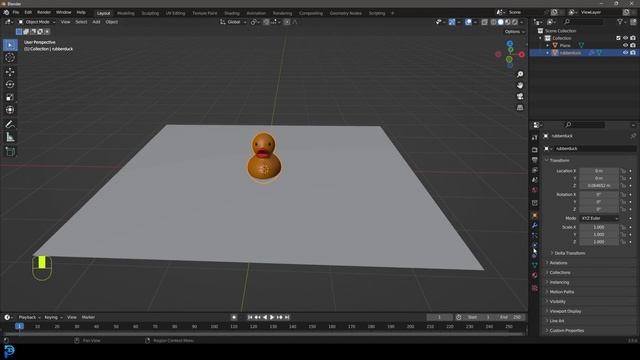Screen dimensions: 640x360
Task: Open the Object Data properties tab
Action: click(x=535, y=265)
